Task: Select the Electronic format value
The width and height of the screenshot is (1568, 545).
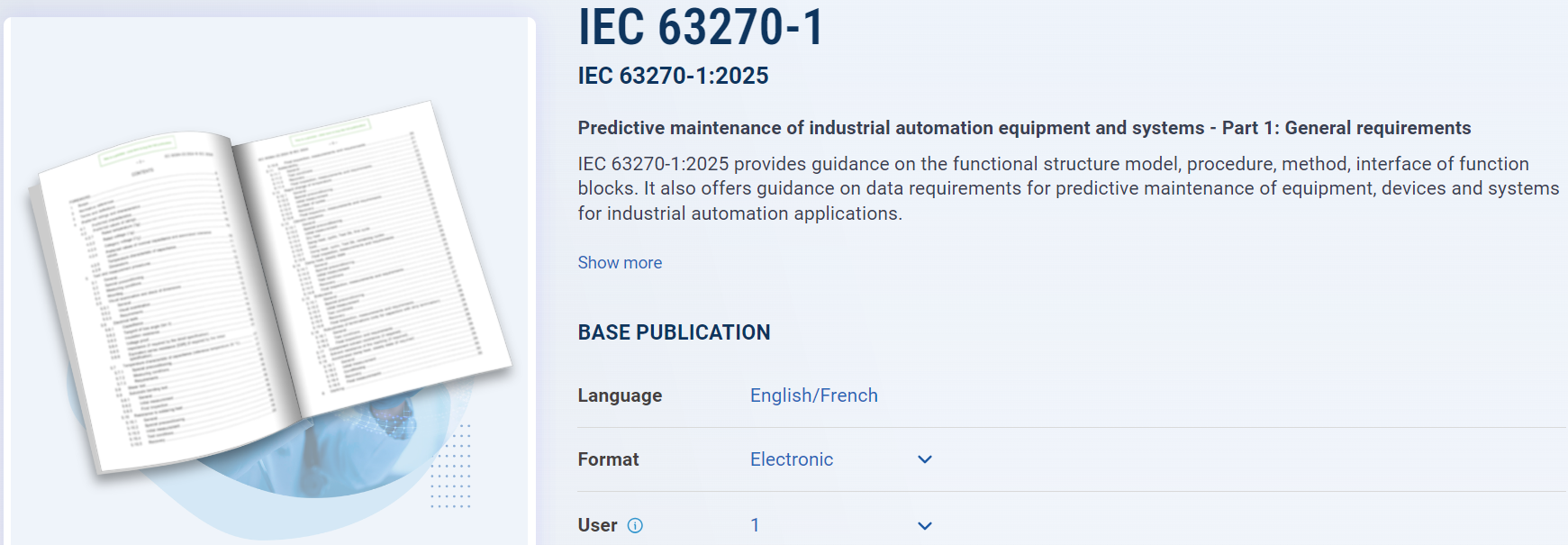Action: click(x=792, y=459)
